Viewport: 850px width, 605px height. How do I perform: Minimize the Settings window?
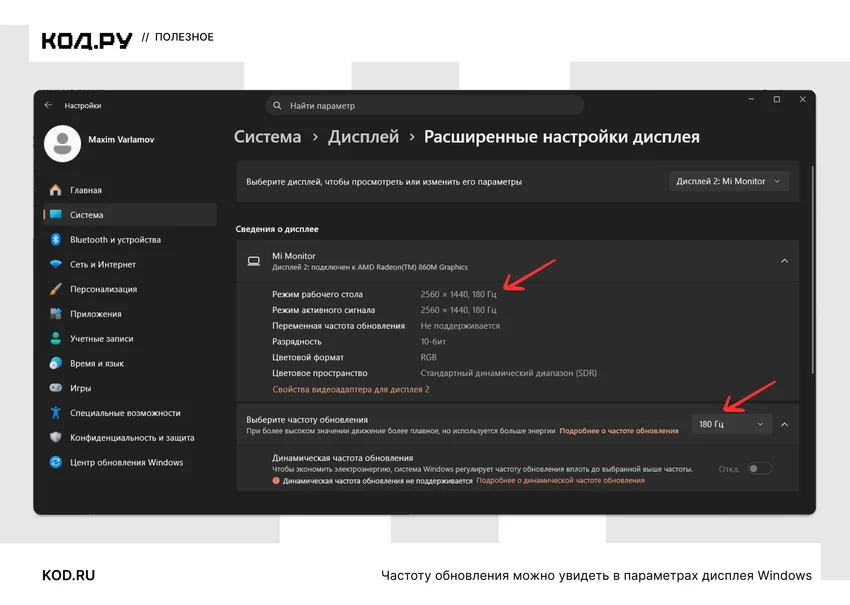point(751,99)
